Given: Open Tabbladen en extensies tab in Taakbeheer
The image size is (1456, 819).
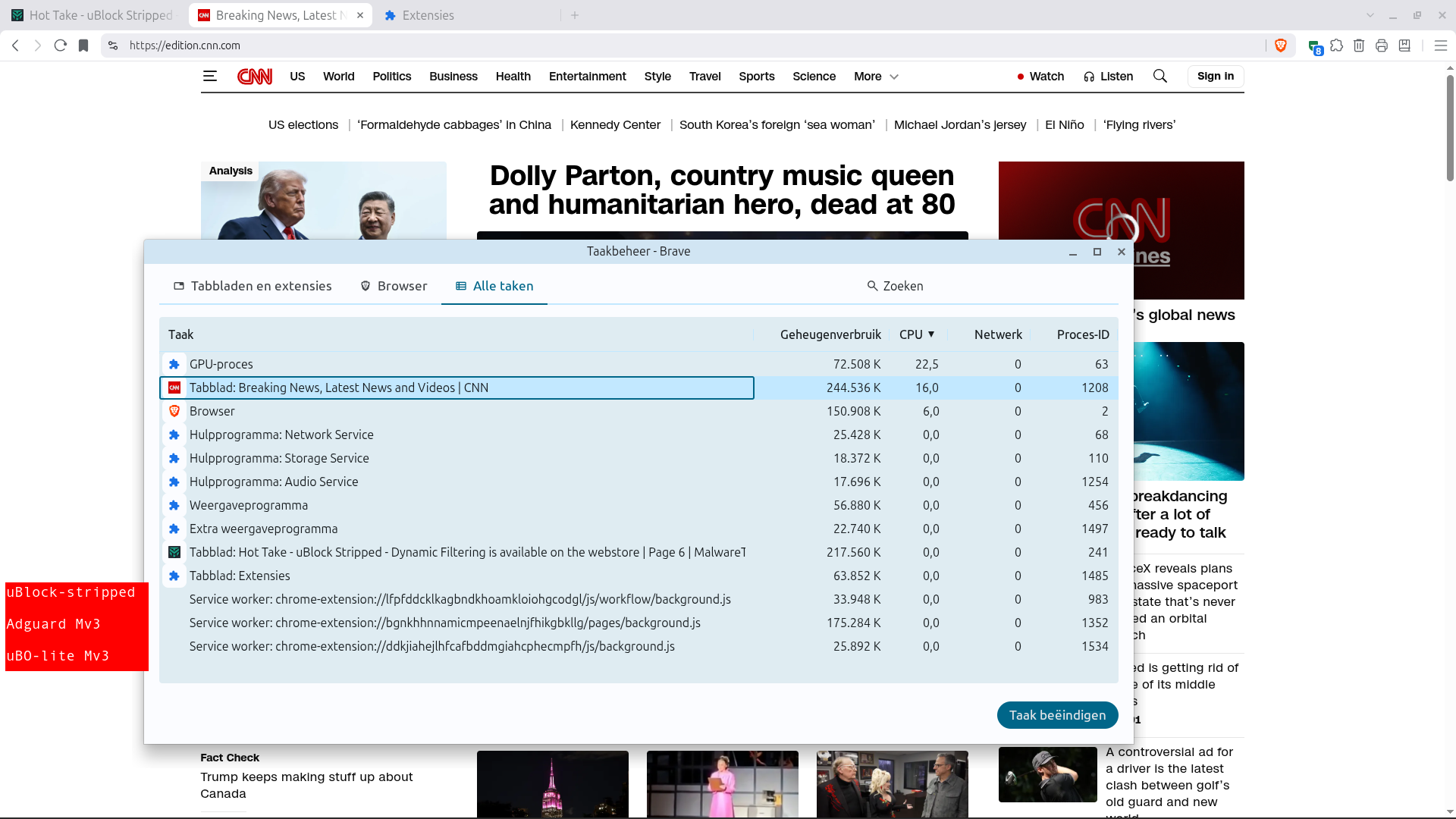Looking at the screenshot, I should coord(253,286).
